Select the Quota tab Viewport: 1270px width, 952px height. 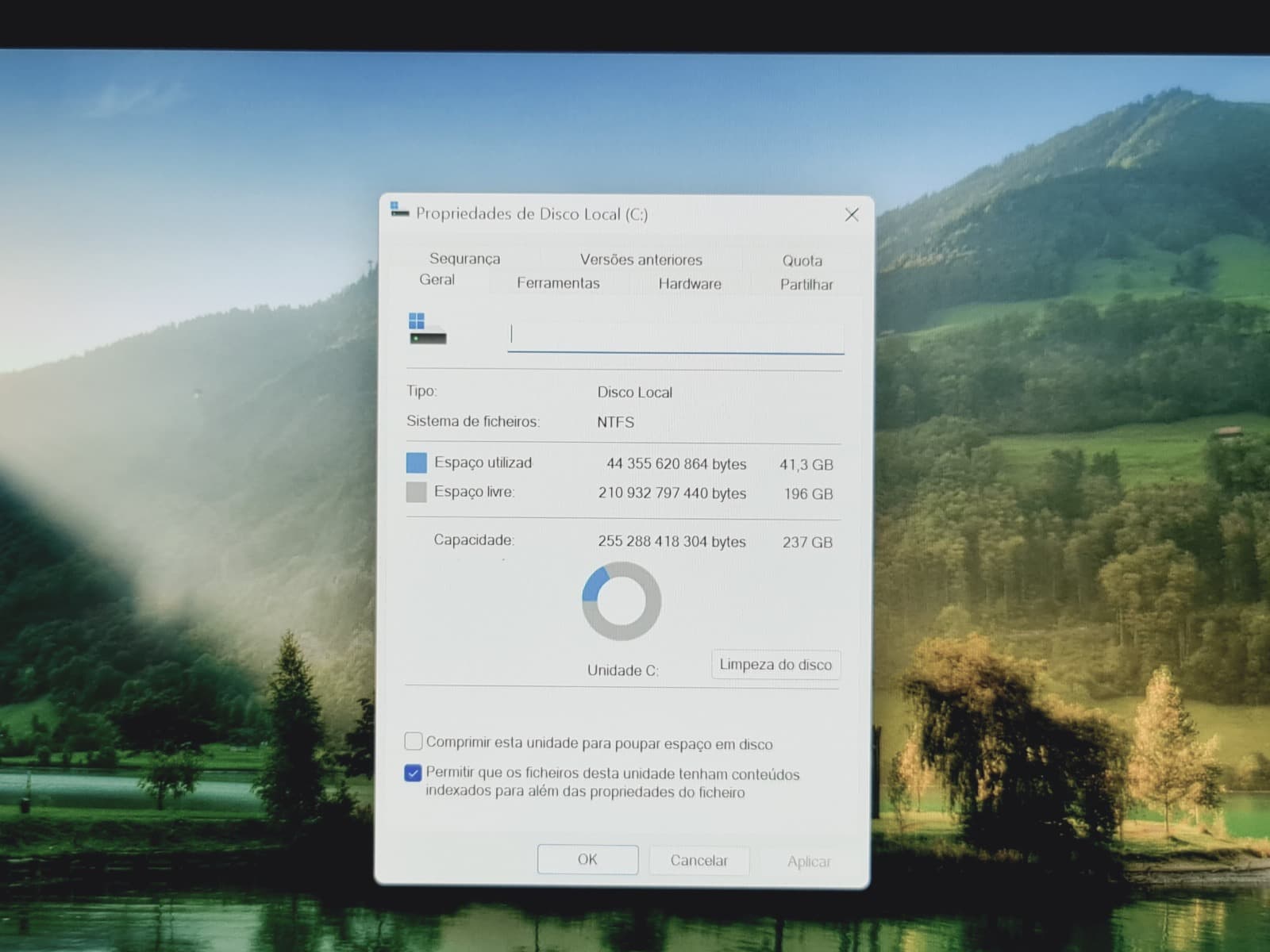click(x=802, y=260)
